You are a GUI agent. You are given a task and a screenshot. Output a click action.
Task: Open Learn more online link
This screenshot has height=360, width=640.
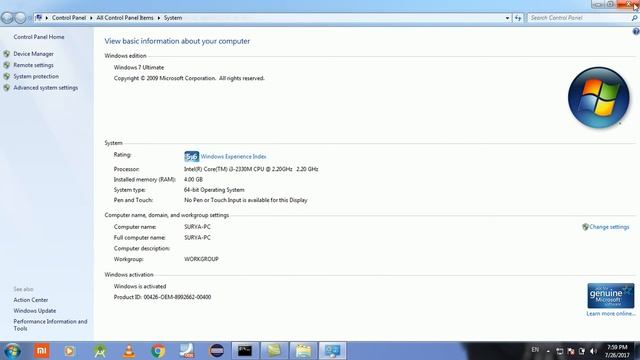tap(611, 313)
